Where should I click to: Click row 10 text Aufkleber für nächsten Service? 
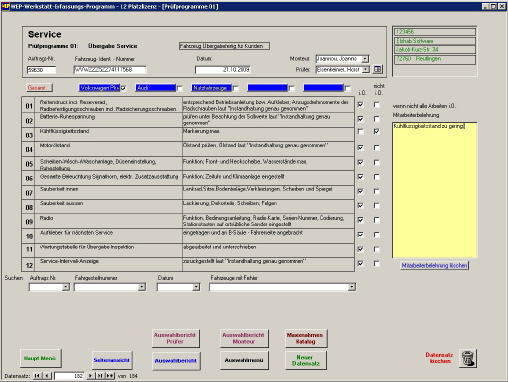76,232
